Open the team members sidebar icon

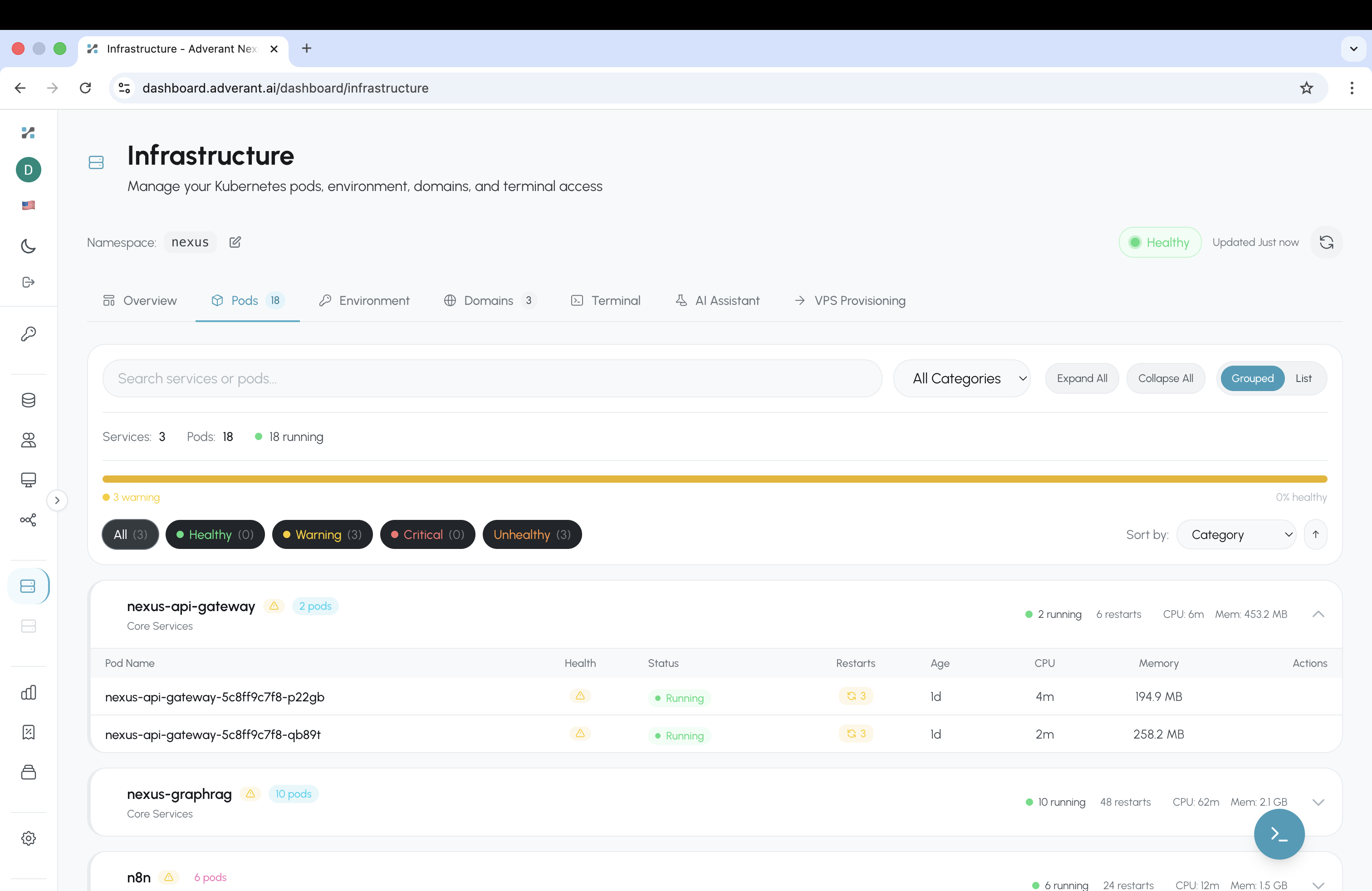(28, 441)
